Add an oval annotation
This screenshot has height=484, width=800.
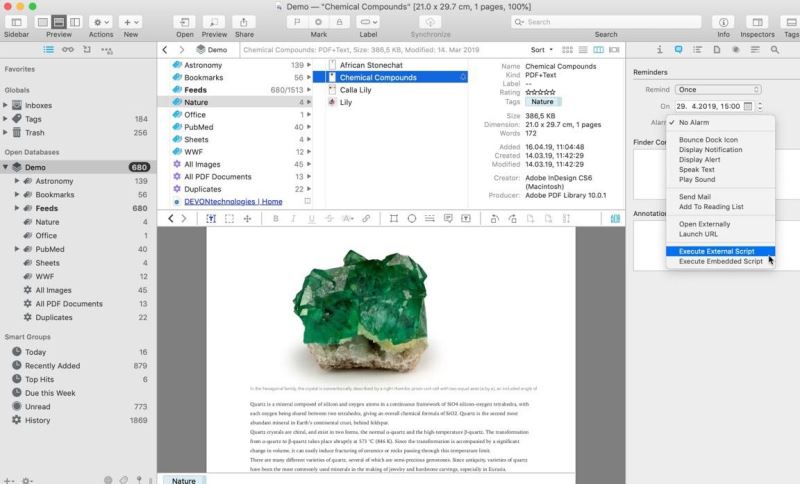[x=412, y=218]
